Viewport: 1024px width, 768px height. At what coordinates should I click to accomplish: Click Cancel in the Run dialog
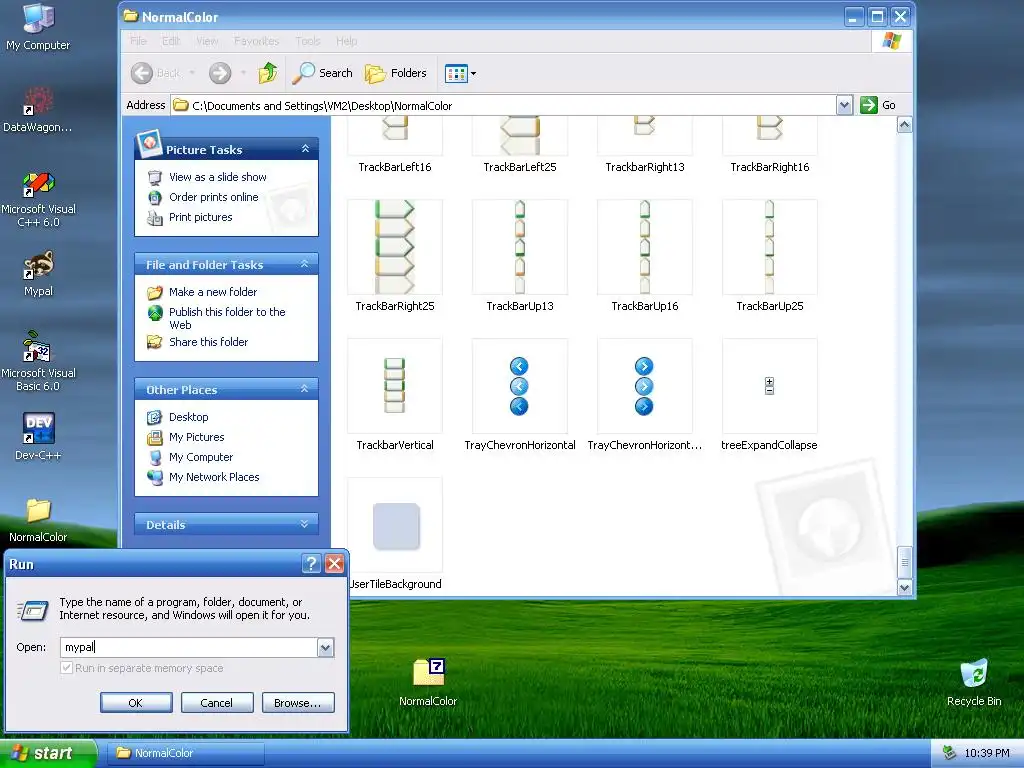click(x=217, y=703)
